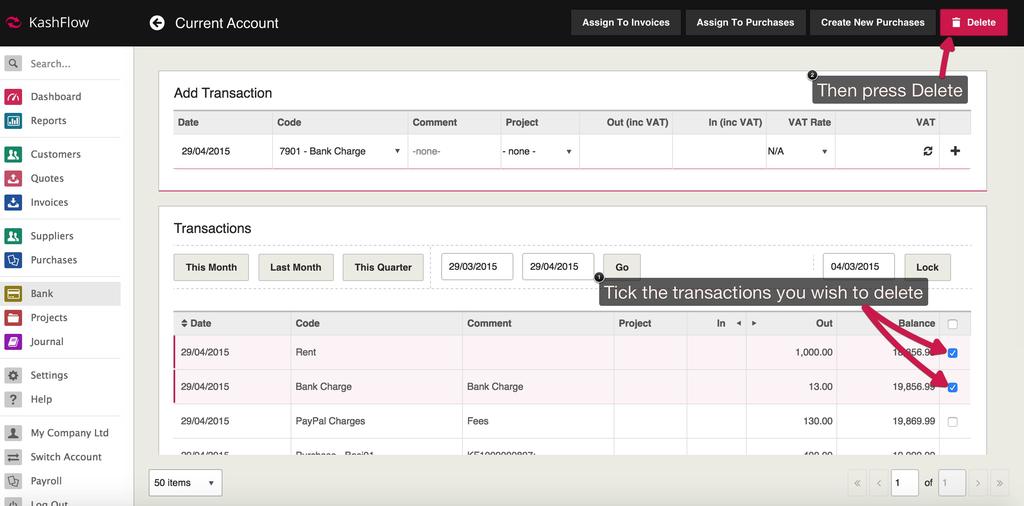Expand the VAT Rate dropdown
Image resolution: width=1024 pixels, height=506 pixels.
pos(798,151)
